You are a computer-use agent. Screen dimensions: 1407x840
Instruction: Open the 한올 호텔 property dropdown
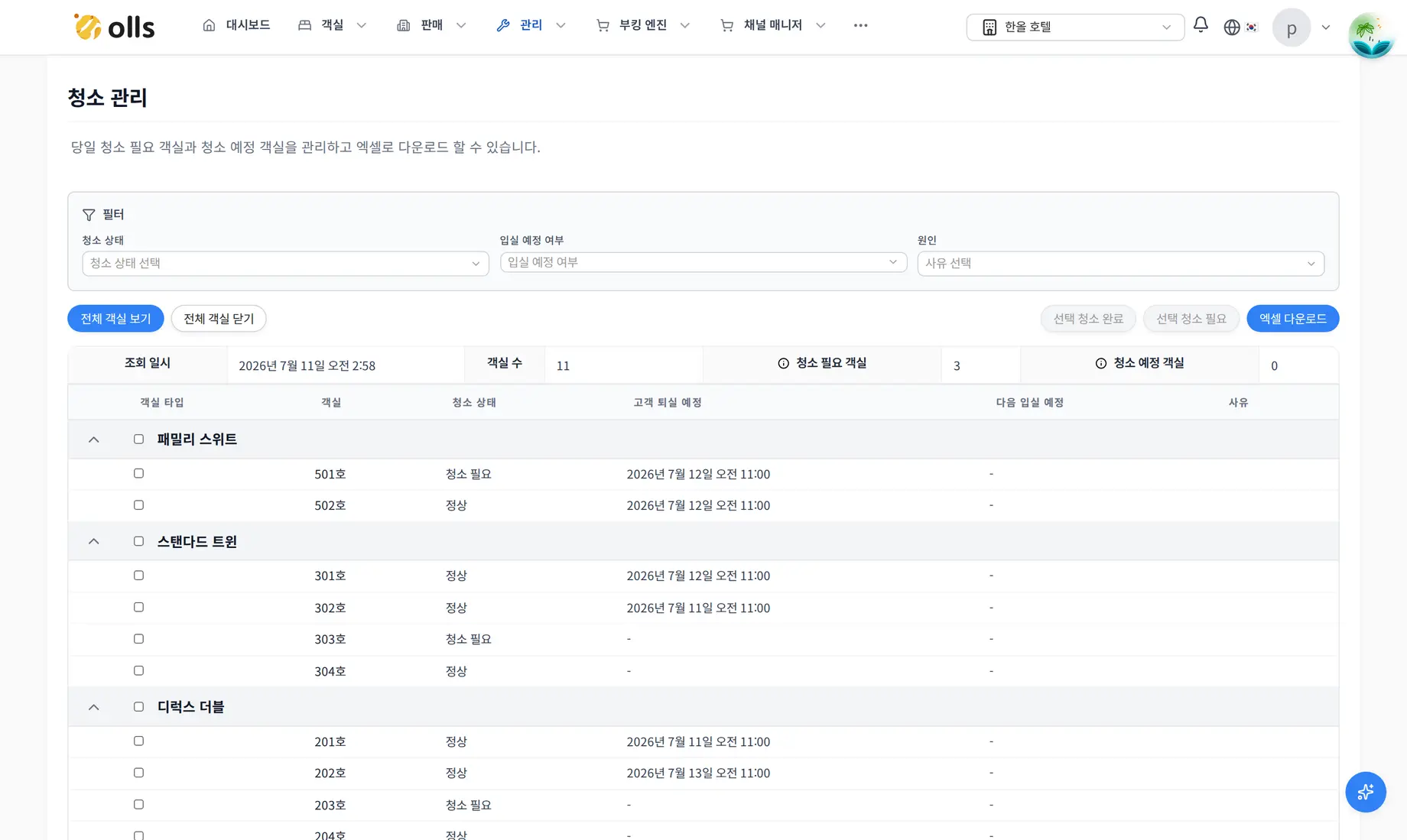pyautogui.click(x=1075, y=27)
